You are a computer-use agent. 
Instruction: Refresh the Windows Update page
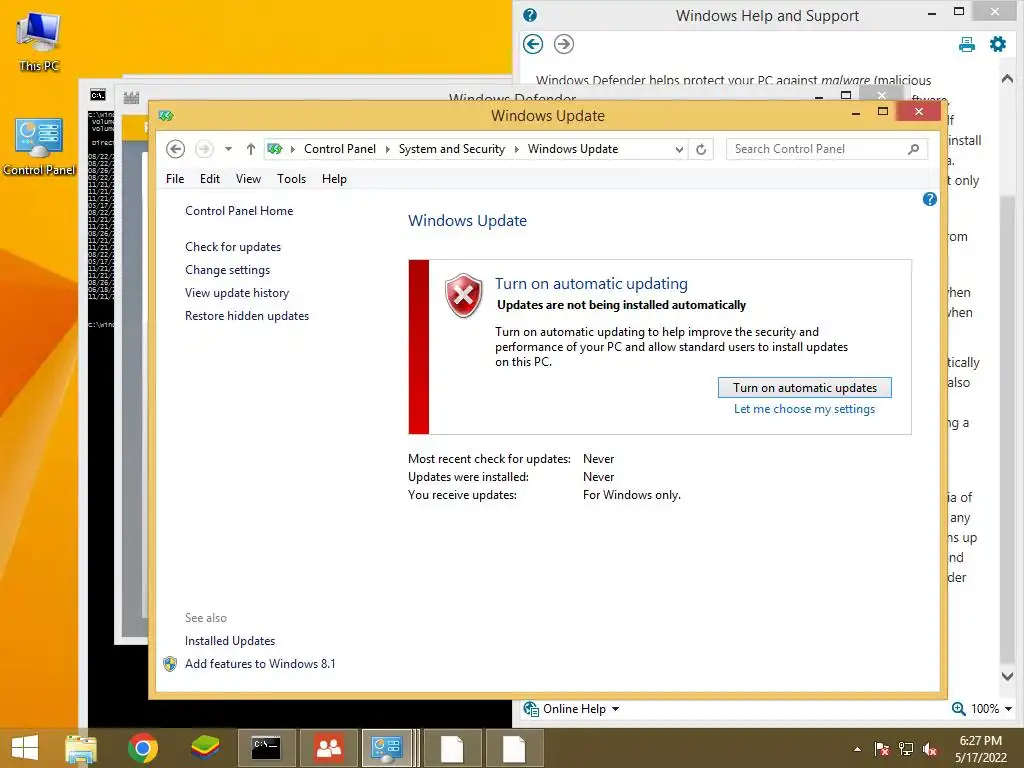[701, 150]
